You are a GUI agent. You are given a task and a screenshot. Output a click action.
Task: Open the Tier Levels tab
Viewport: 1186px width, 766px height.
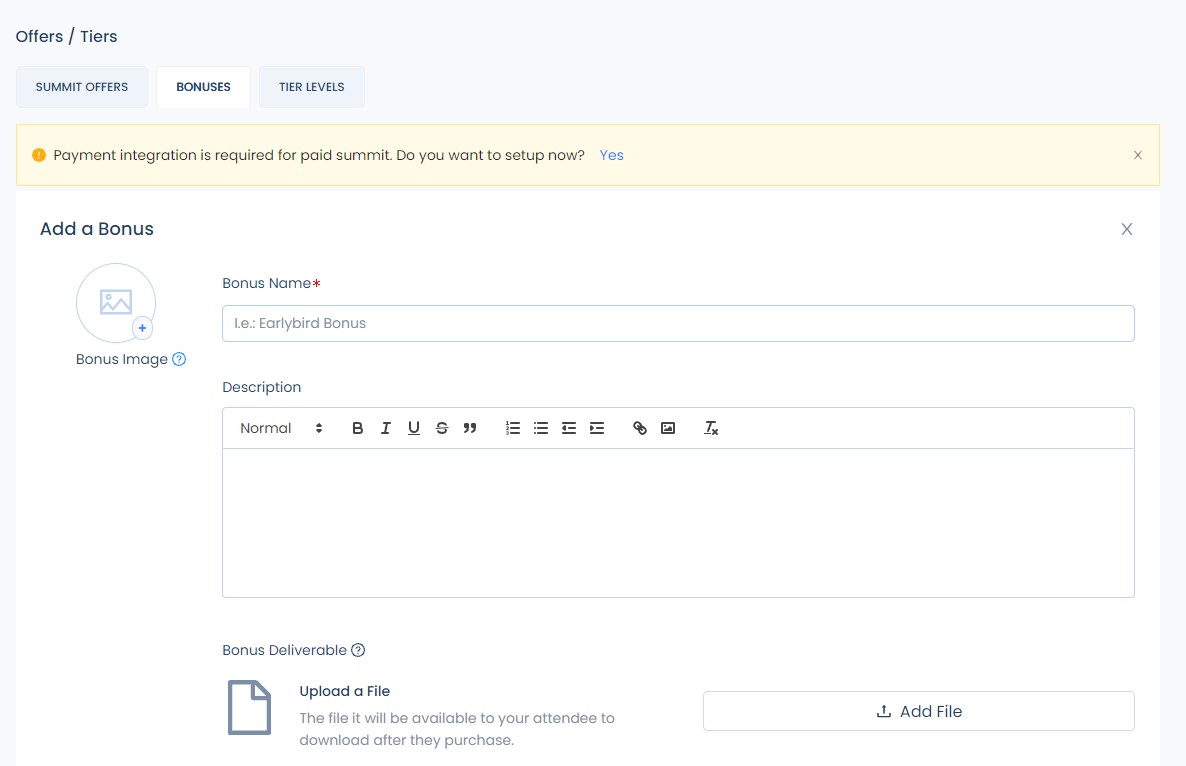tap(312, 87)
